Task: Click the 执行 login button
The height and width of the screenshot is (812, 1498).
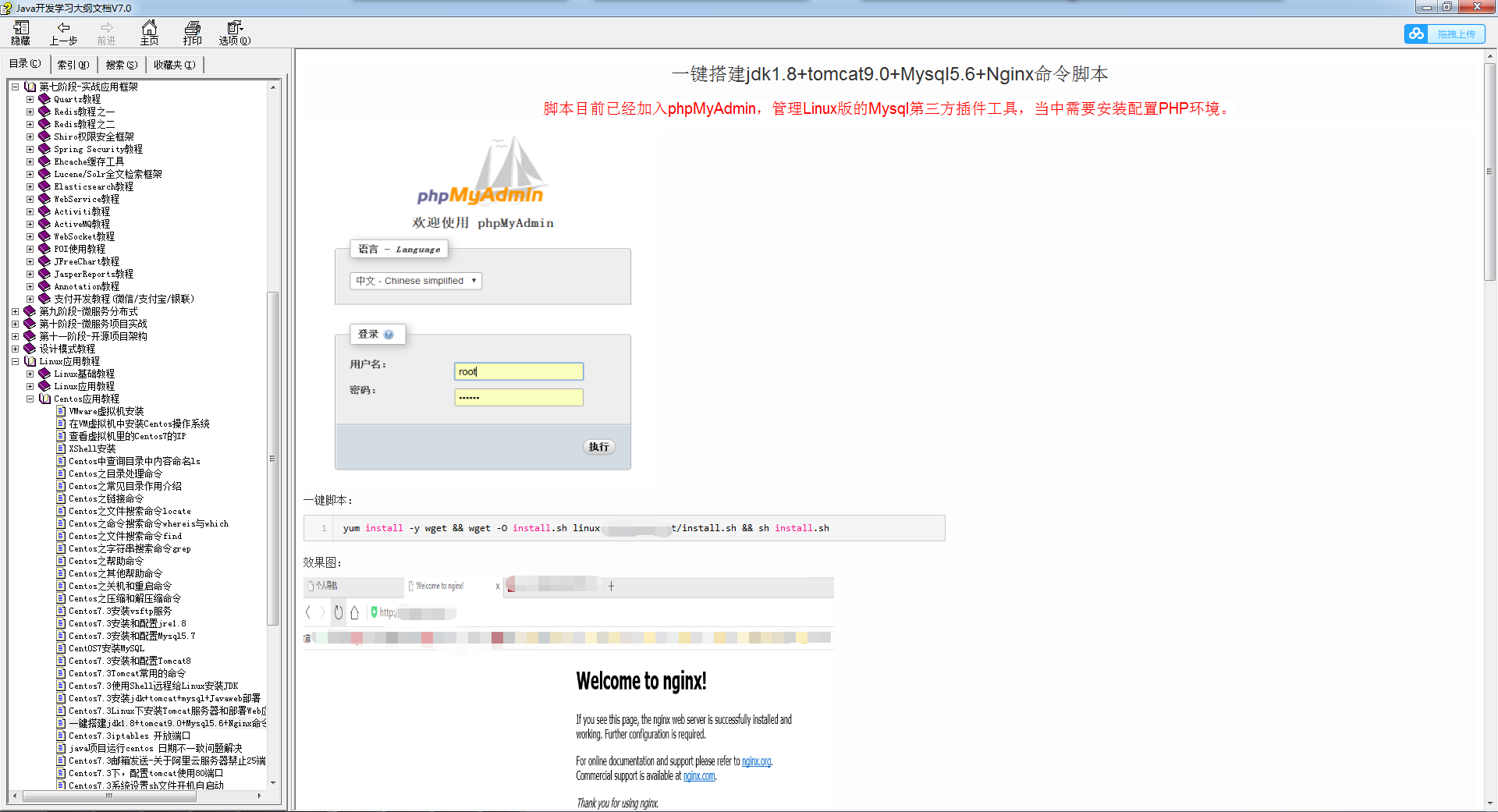Action: (x=599, y=447)
